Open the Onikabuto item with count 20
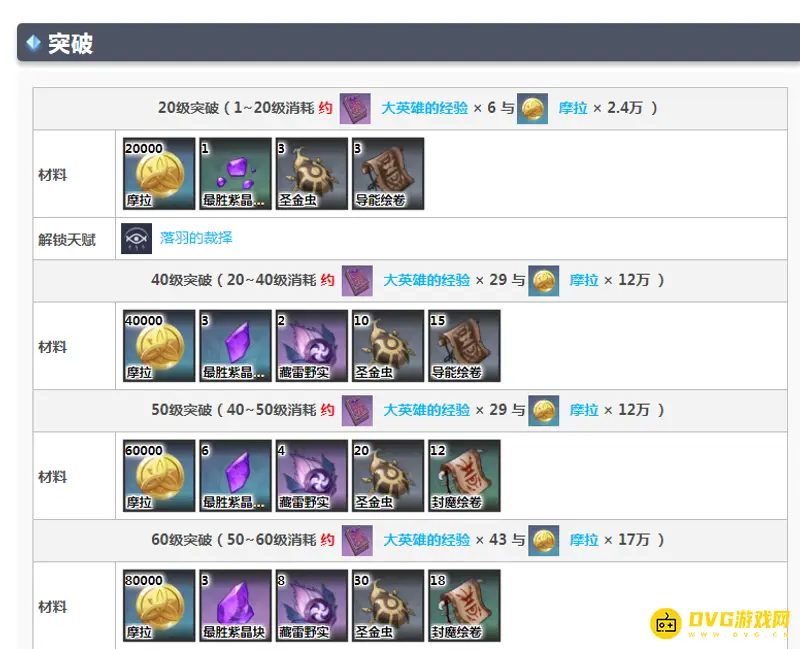 pyautogui.click(x=388, y=476)
